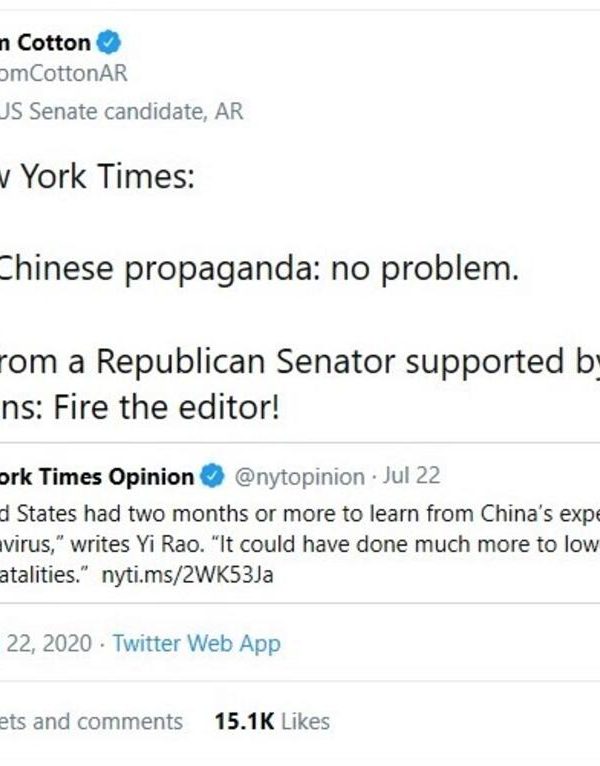Click the Twitter Web App source link
Screen dimensions: 600x766
pyautogui.click(x=196, y=643)
